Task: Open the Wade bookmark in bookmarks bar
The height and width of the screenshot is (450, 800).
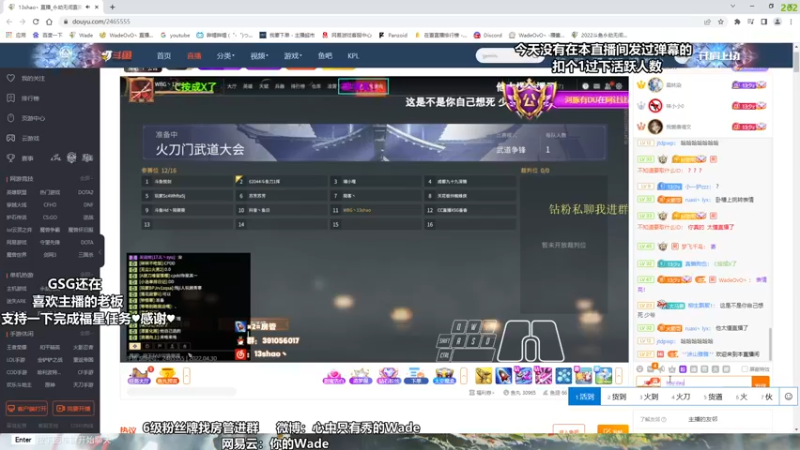Action: 81,35
